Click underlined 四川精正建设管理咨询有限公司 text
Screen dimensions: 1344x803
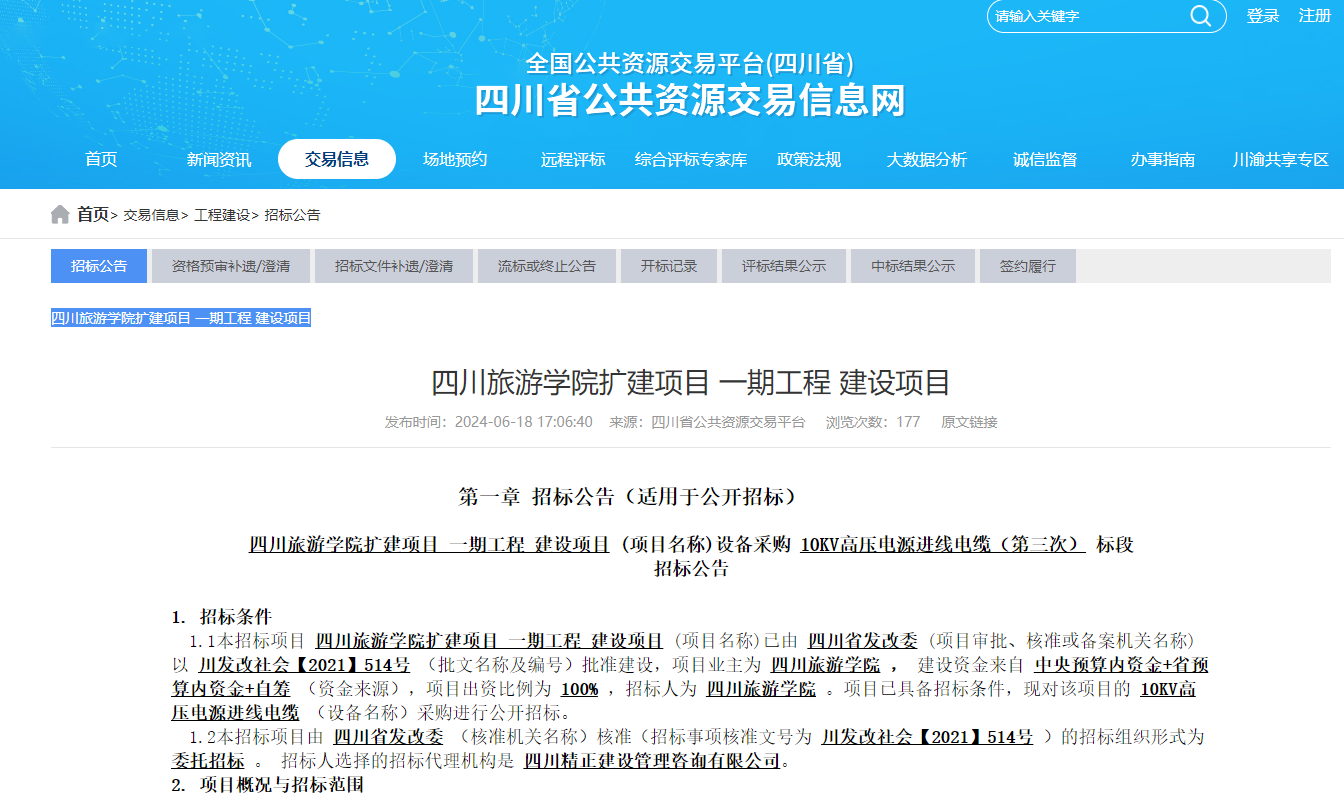coord(652,761)
